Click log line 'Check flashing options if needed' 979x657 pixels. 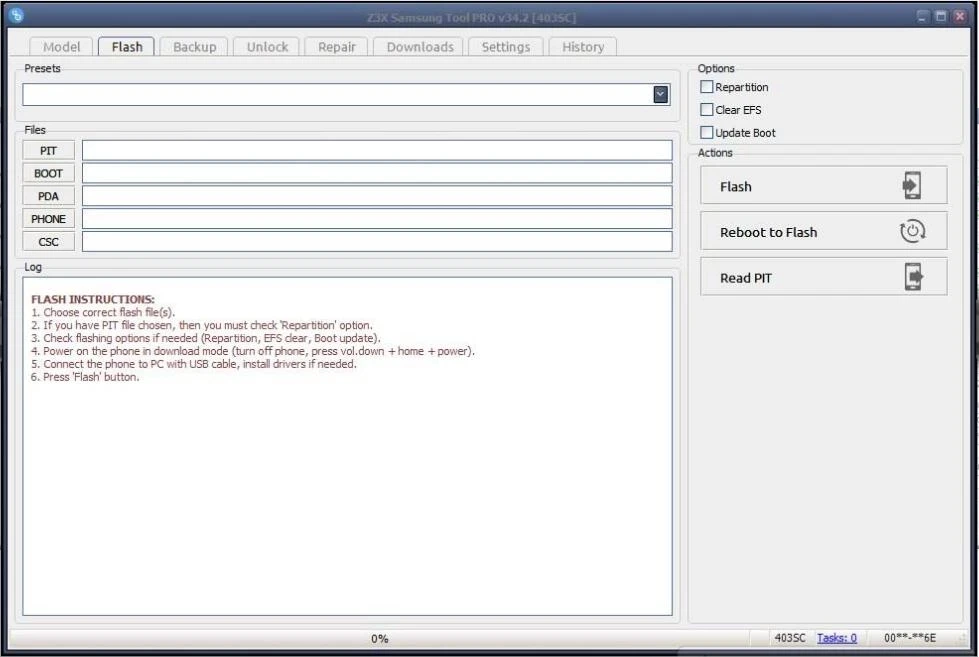(205, 338)
